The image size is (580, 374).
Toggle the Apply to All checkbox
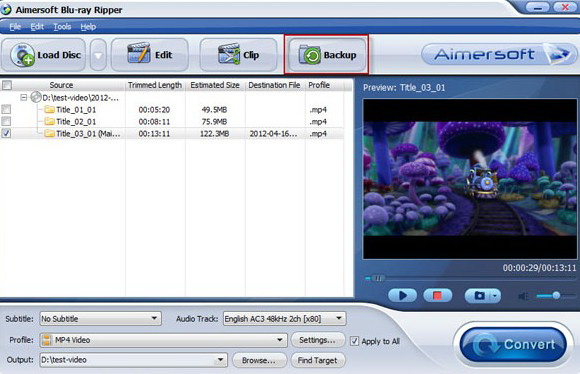pyautogui.click(x=354, y=341)
